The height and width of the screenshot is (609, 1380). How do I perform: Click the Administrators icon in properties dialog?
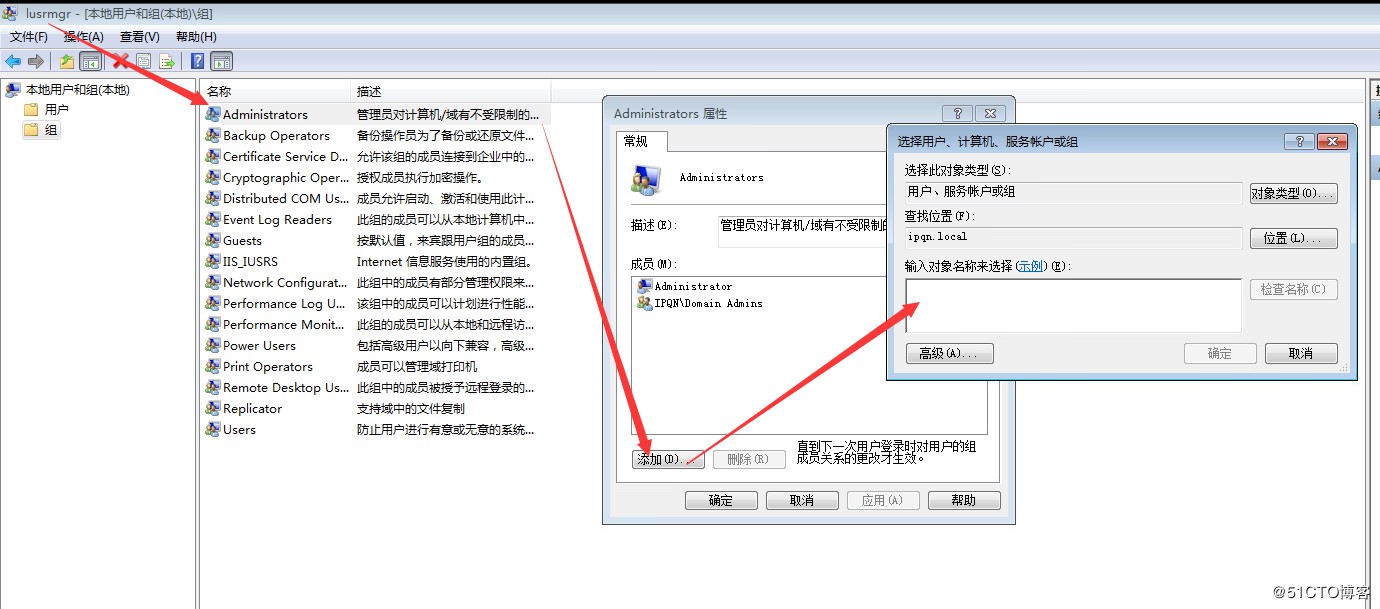click(646, 180)
